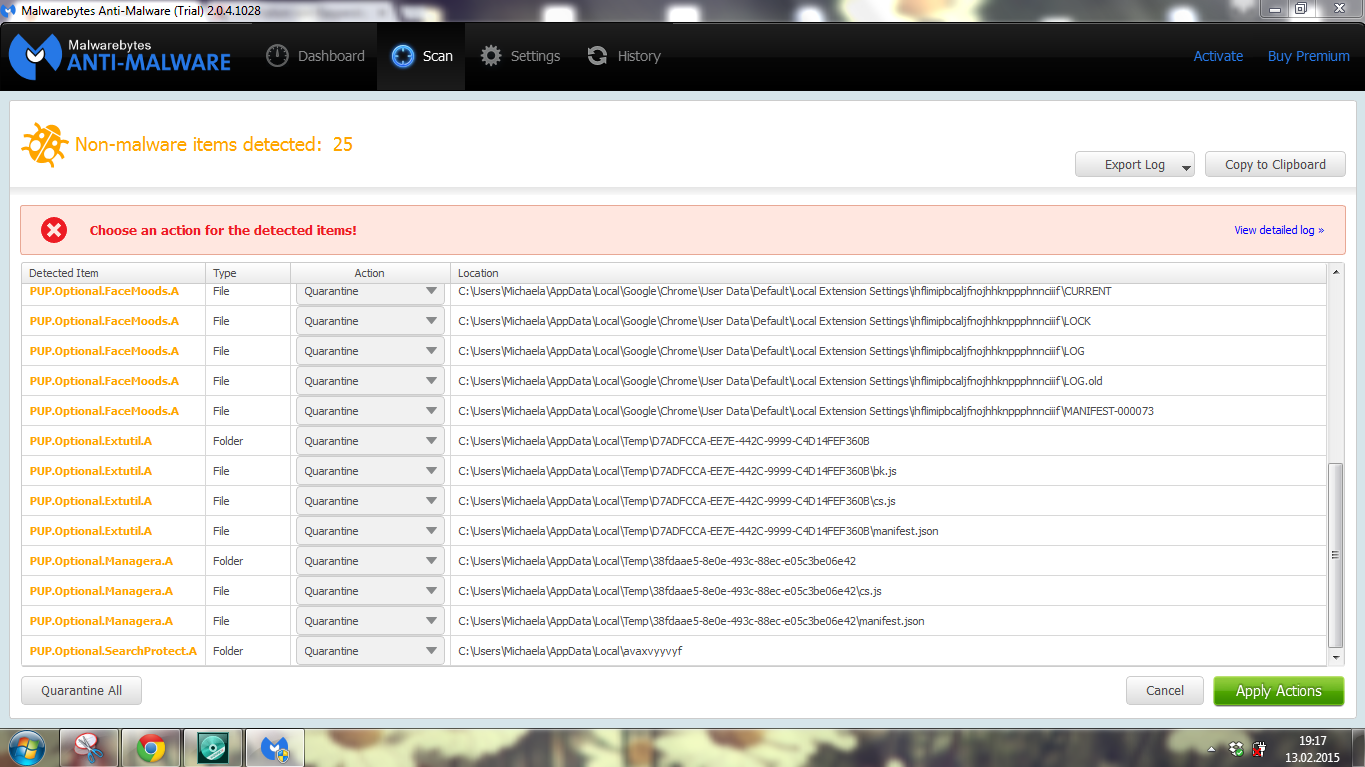Sort by Action column header
The height and width of the screenshot is (767, 1365).
(x=370, y=273)
